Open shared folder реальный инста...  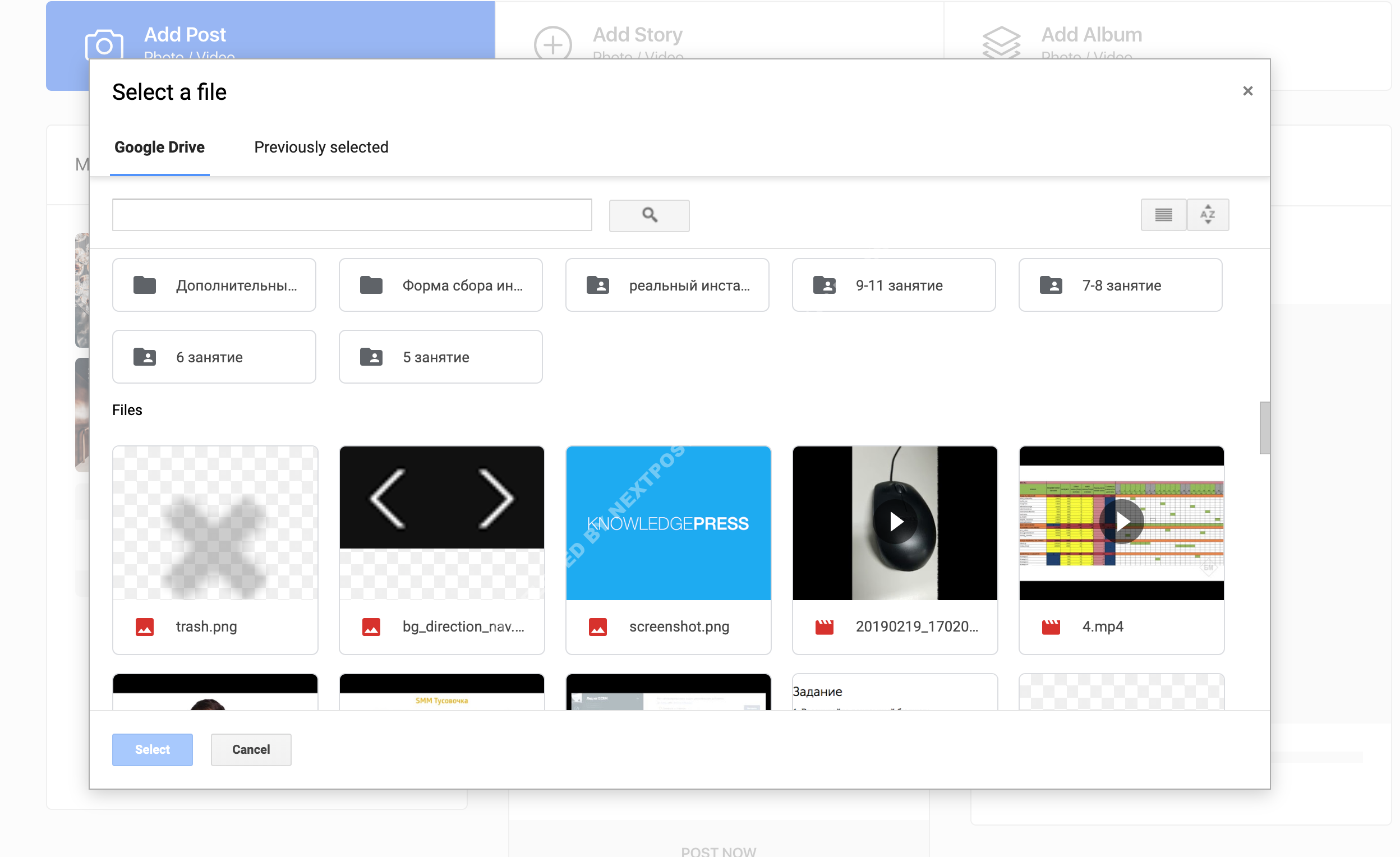pyautogui.click(x=666, y=285)
